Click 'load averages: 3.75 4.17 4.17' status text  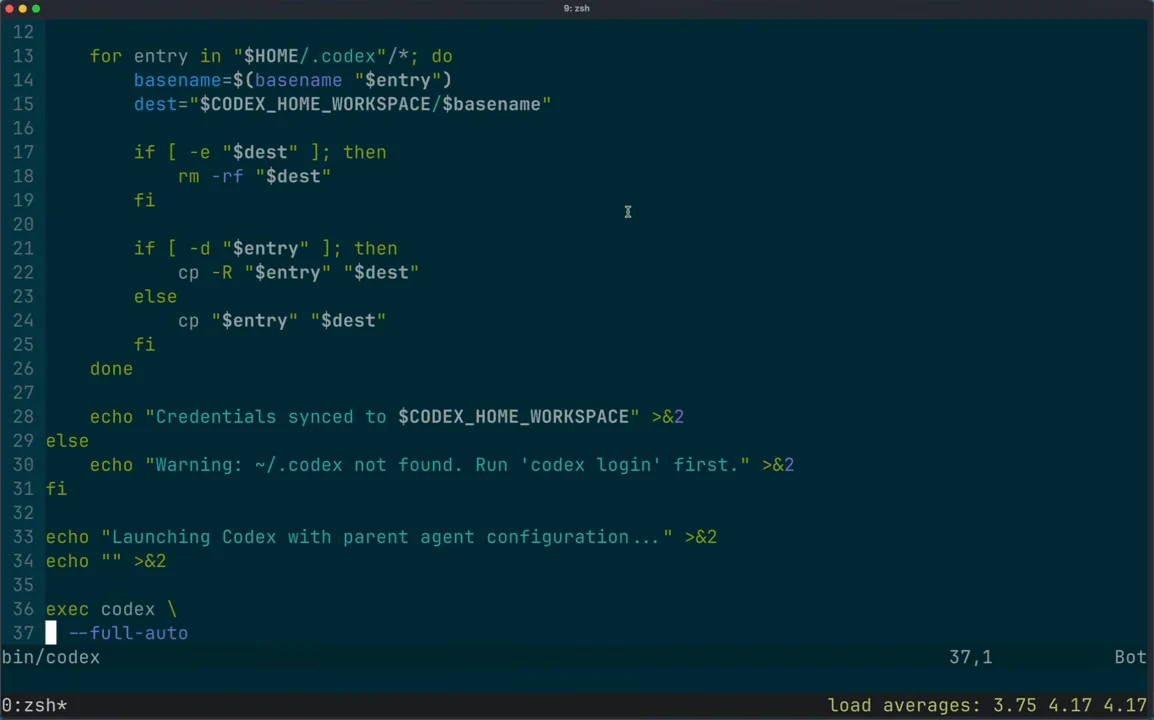tap(987, 705)
